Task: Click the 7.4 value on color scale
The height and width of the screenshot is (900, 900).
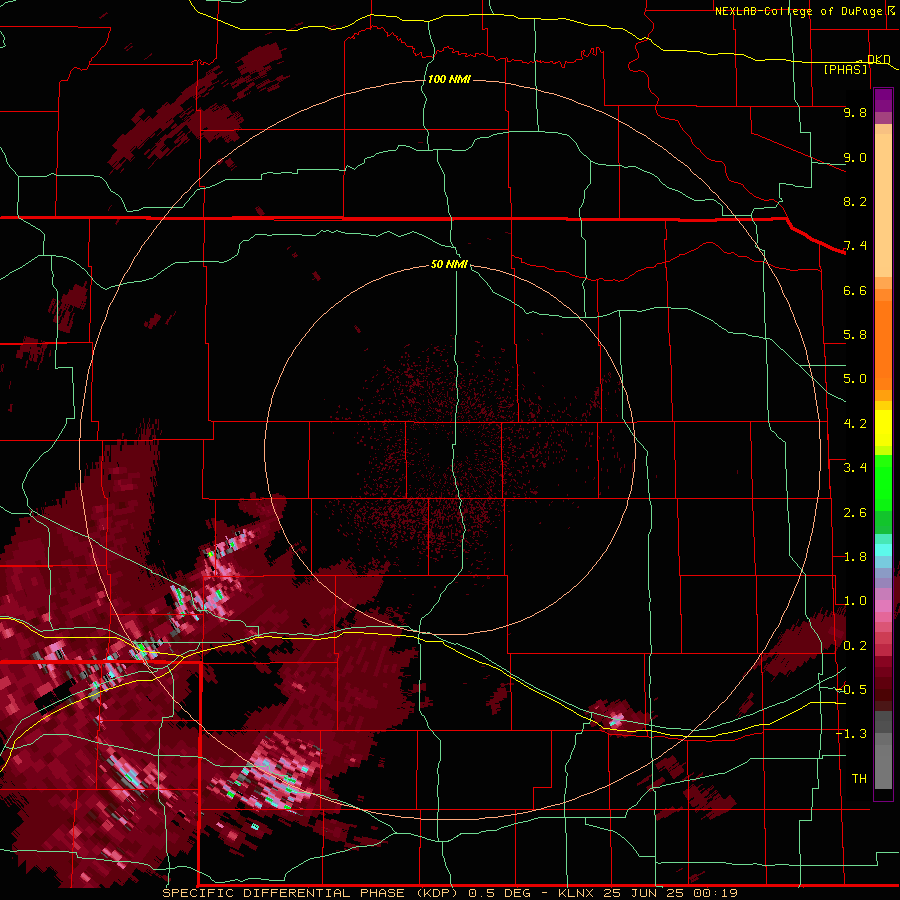Action: tap(855, 246)
